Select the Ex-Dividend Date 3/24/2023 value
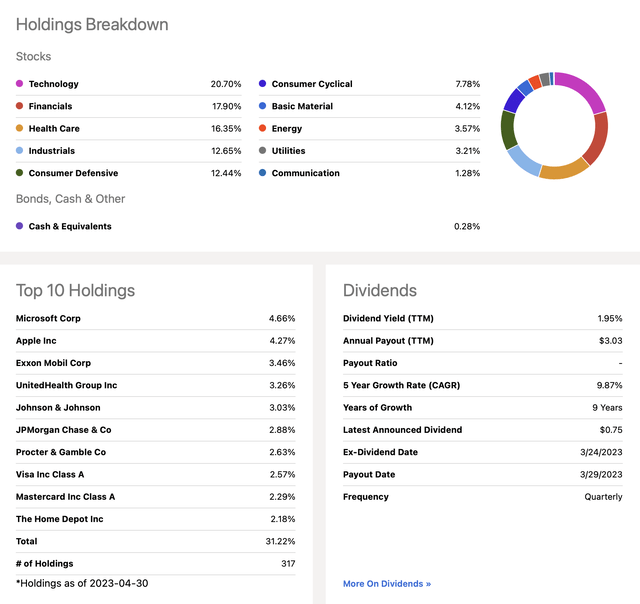Image resolution: width=640 pixels, height=604 pixels. (601, 452)
